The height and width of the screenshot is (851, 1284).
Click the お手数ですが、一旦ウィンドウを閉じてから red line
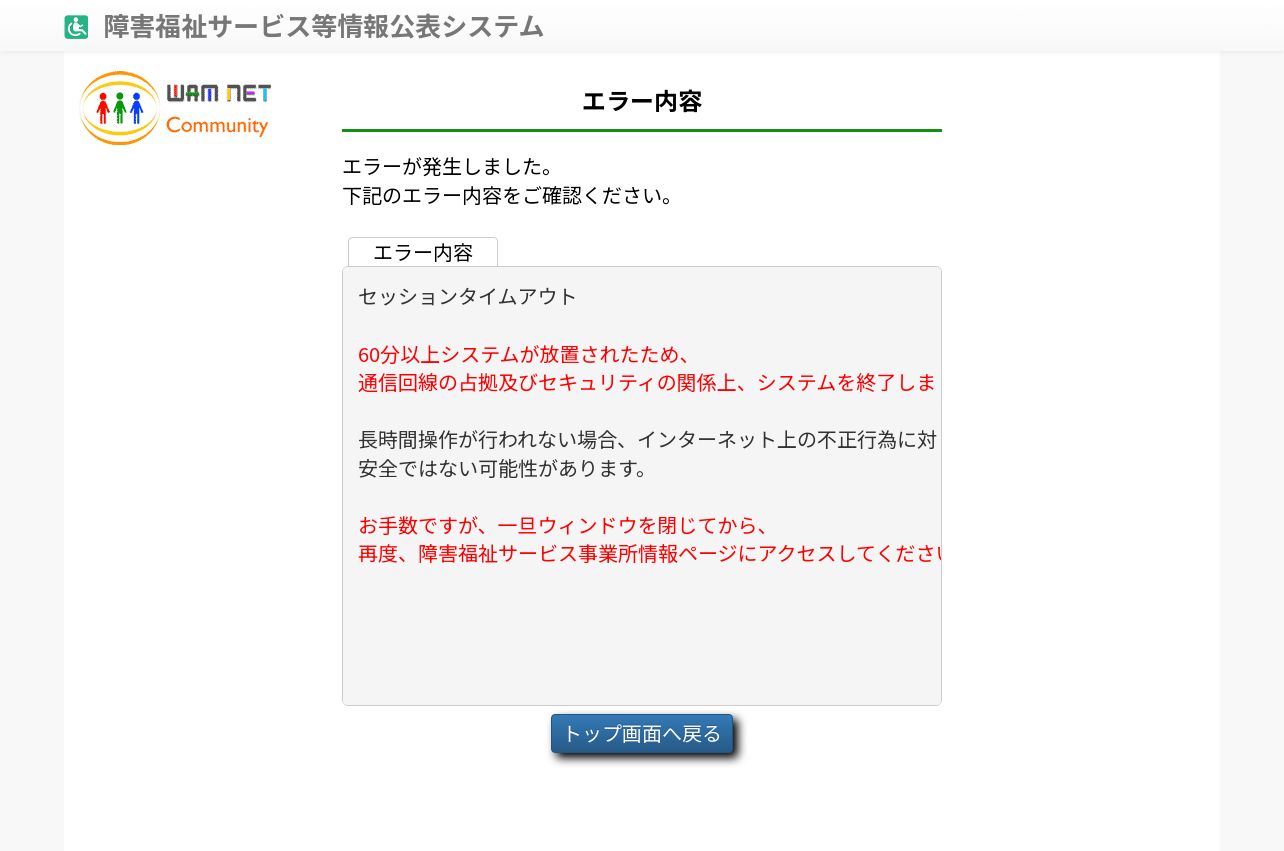click(564, 526)
